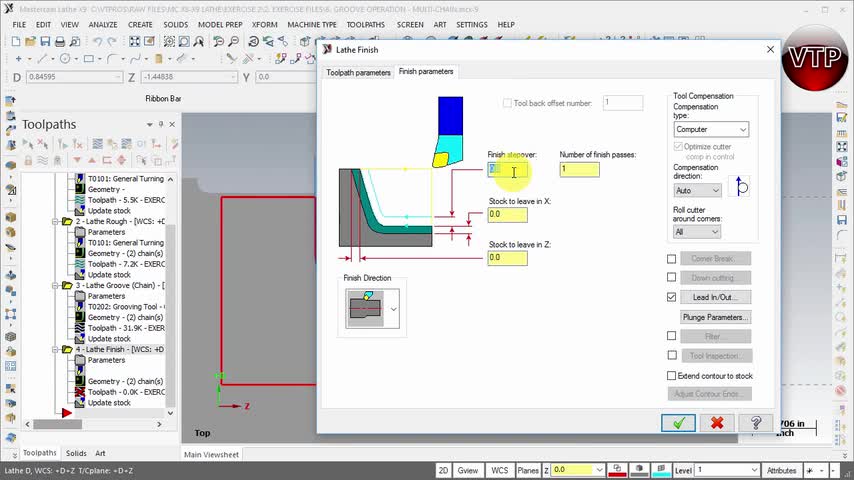Click the Lock operations padlock icon
This screenshot has height=480, width=854.
click(x=28, y=160)
